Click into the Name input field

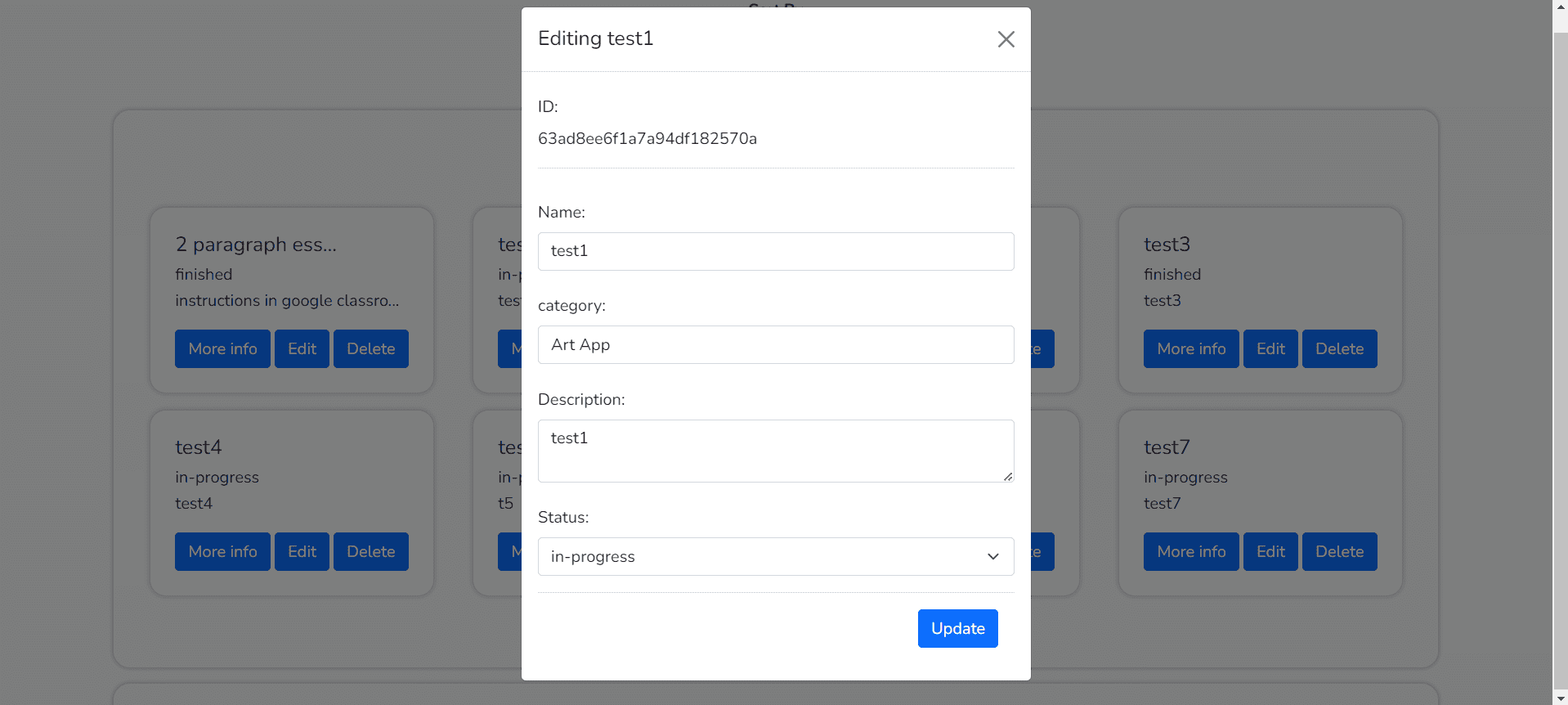click(x=775, y=251)
